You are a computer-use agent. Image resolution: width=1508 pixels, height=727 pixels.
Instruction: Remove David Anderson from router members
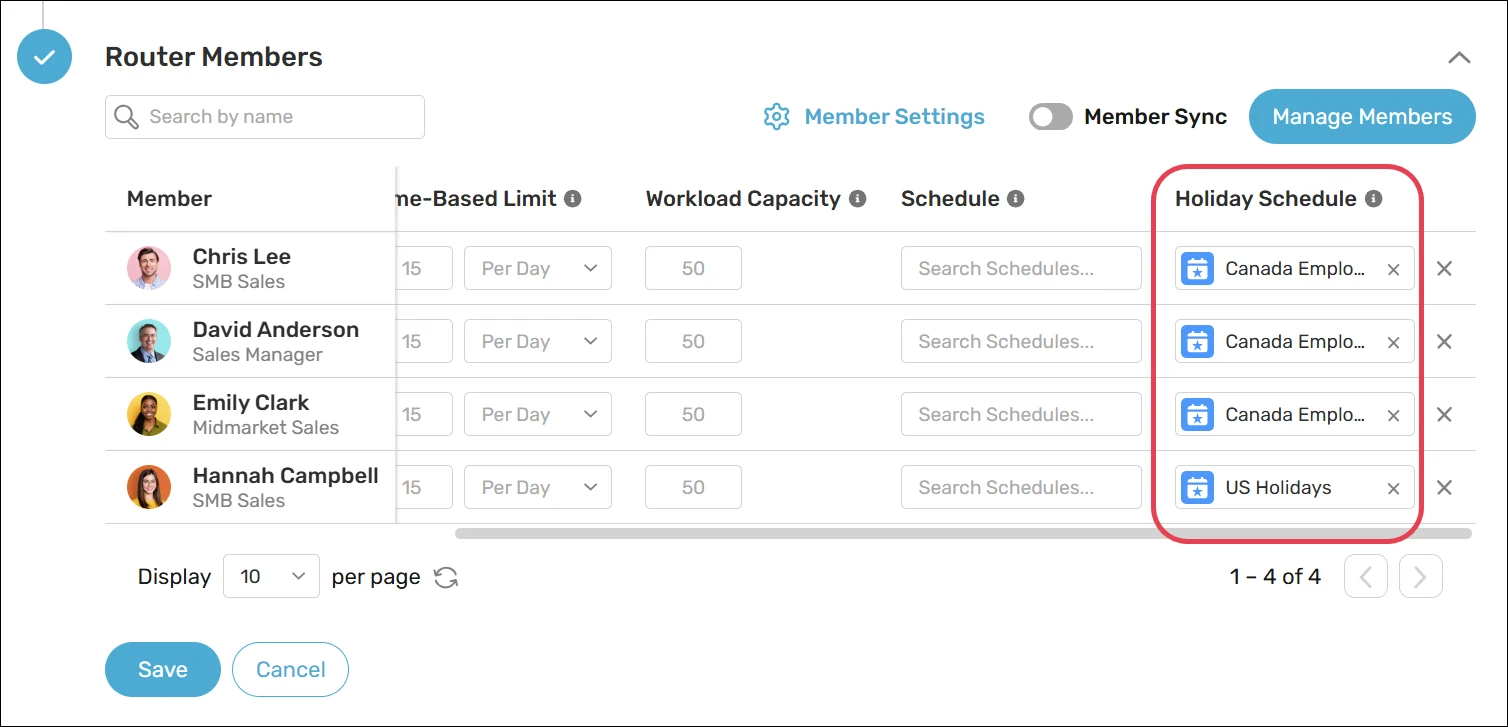pyautogui.click(x=1444, y=341)
